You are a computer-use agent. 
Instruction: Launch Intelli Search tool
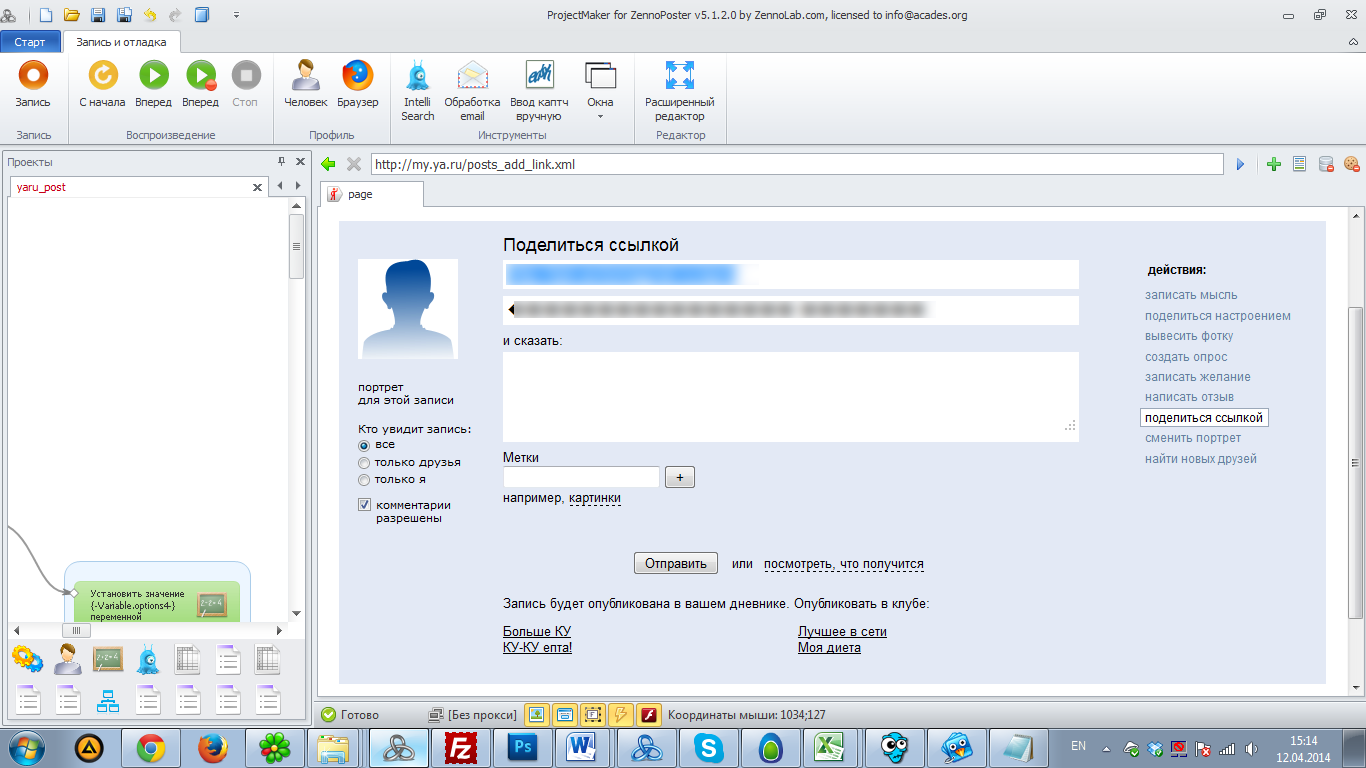(418, 91)
